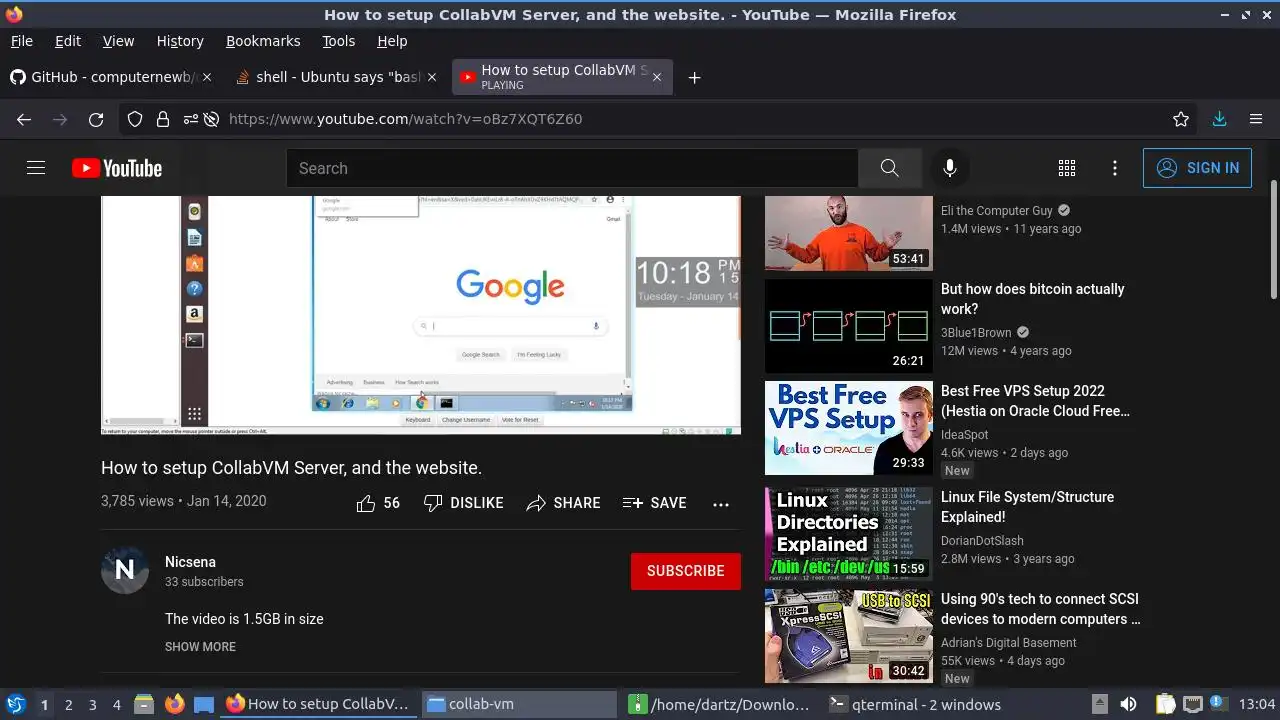This screenshot has width=1280, height=720.
Task: Open the Tools menu
Action: pyautogui.click(x=339, y=41)
